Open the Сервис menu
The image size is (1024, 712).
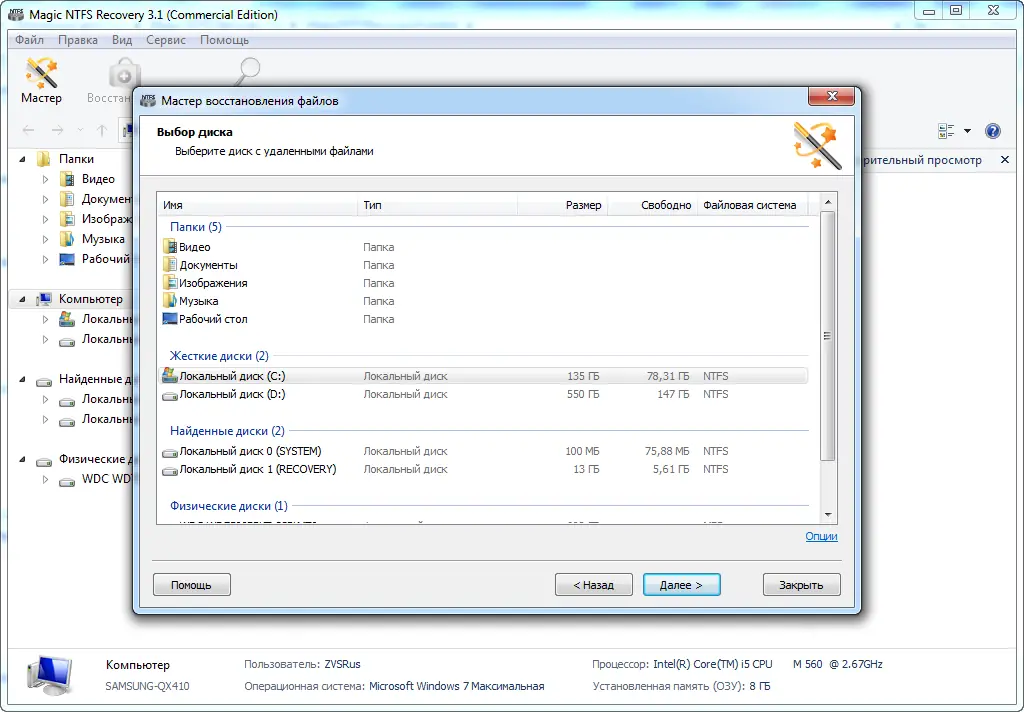click(x=166, y=40)
